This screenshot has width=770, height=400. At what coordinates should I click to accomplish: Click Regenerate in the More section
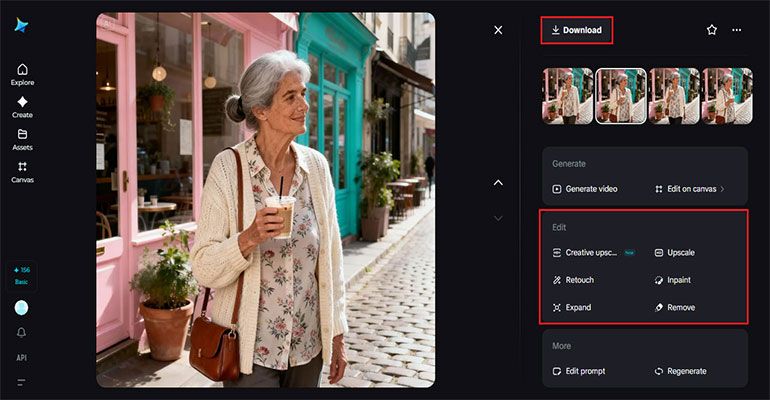coord(680,371)
